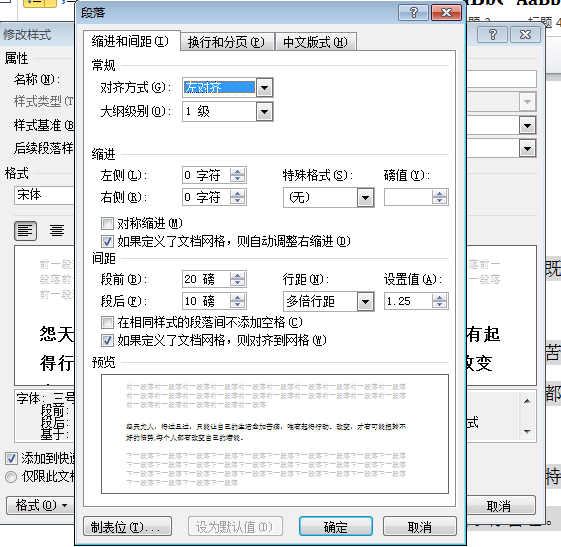The width and height of the screenshot is (561, 547).
Task: Confirm with 确定 button
Action: pos(336,527)
